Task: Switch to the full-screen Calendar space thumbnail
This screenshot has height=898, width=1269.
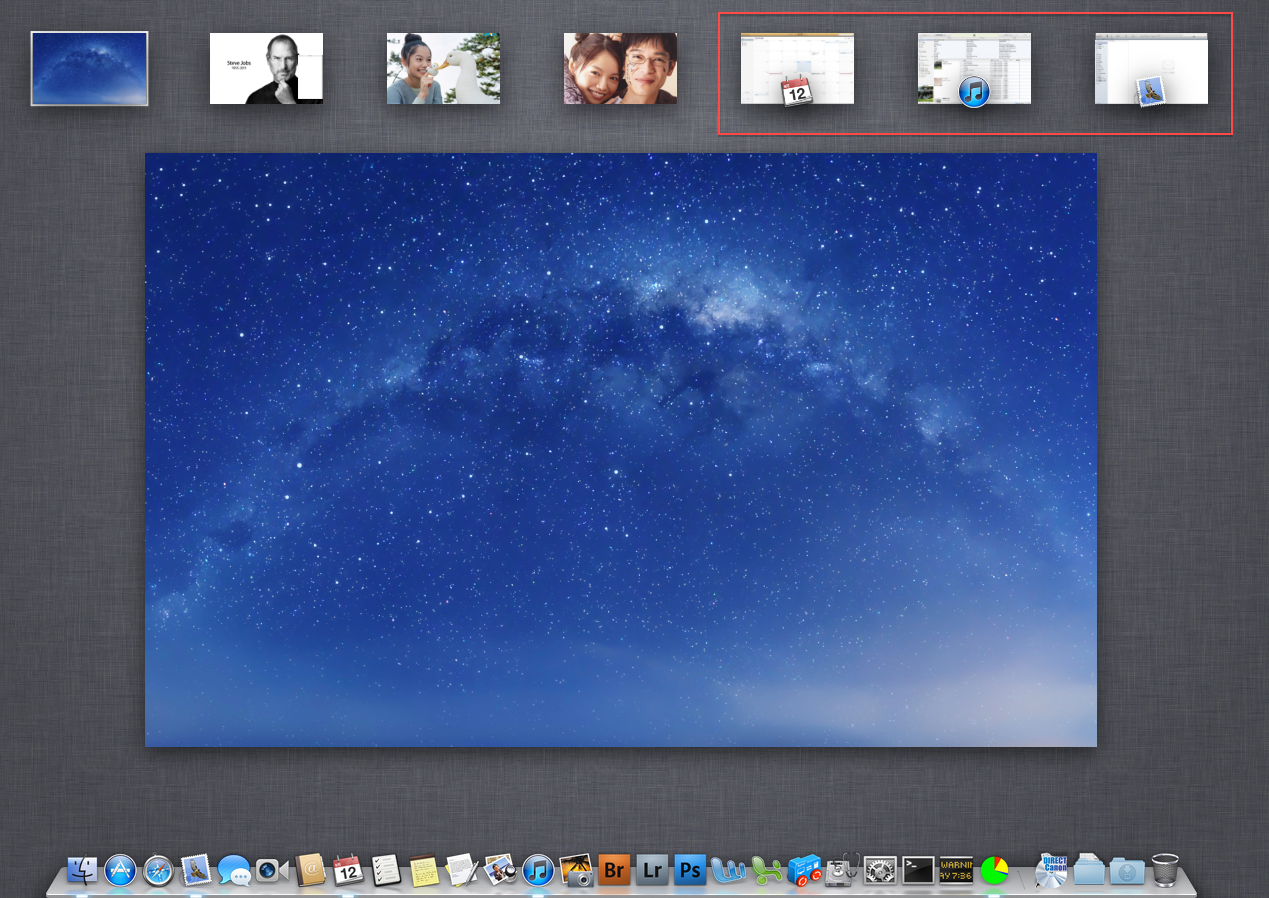Action: click(x=797, y=68)
